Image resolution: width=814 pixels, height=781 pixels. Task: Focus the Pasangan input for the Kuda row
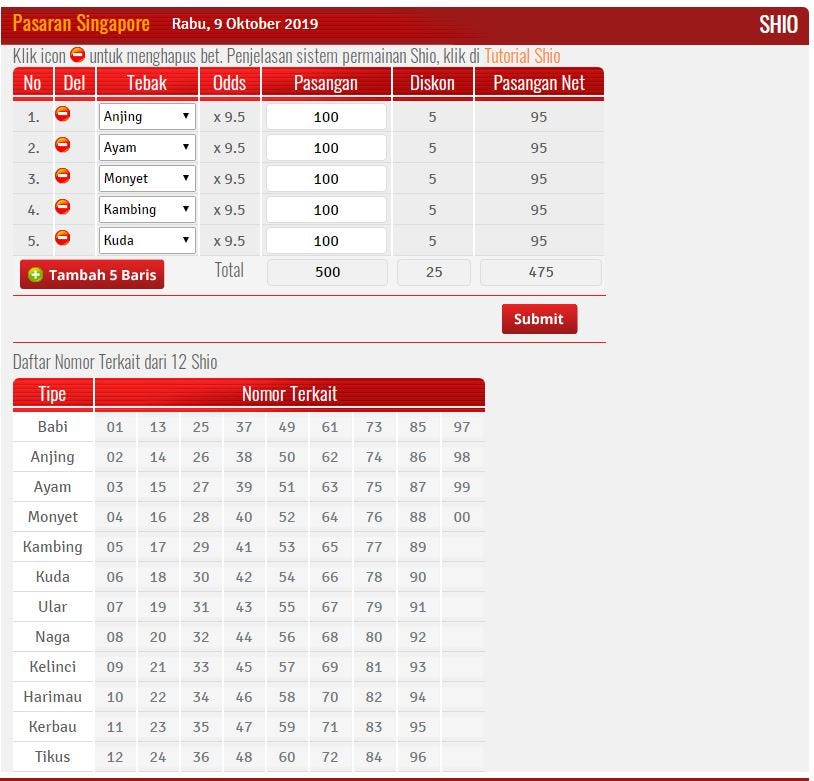(326, 241)
